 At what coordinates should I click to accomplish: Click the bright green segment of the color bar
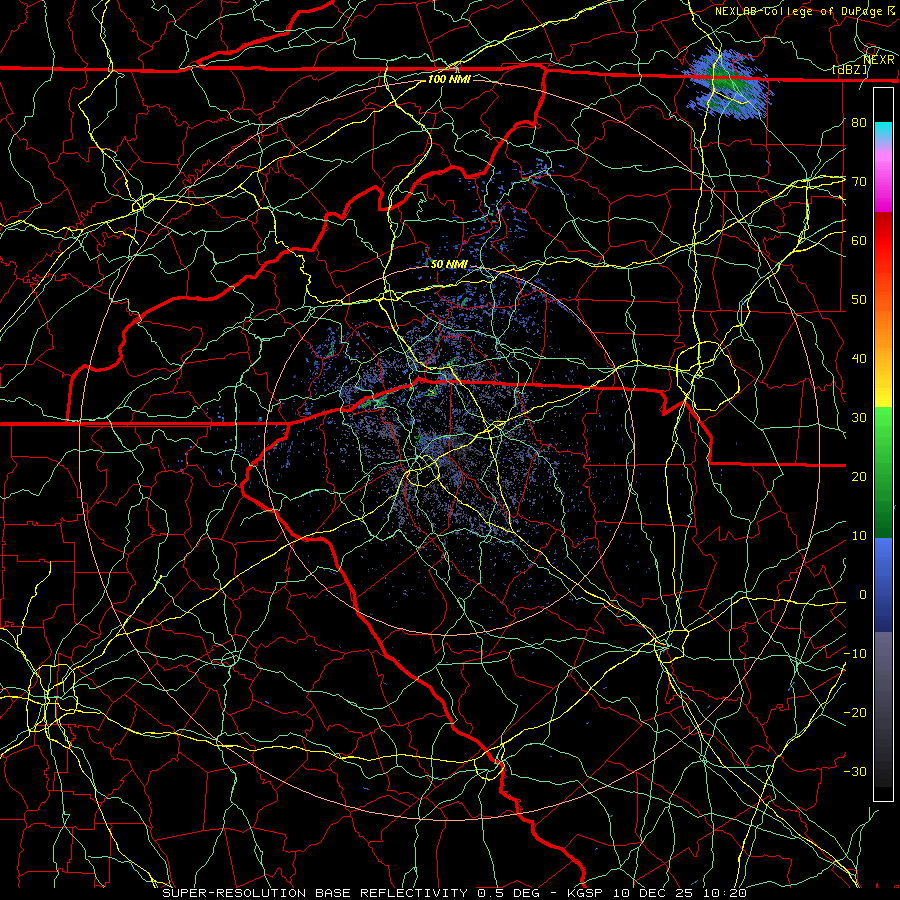(883, 425)
